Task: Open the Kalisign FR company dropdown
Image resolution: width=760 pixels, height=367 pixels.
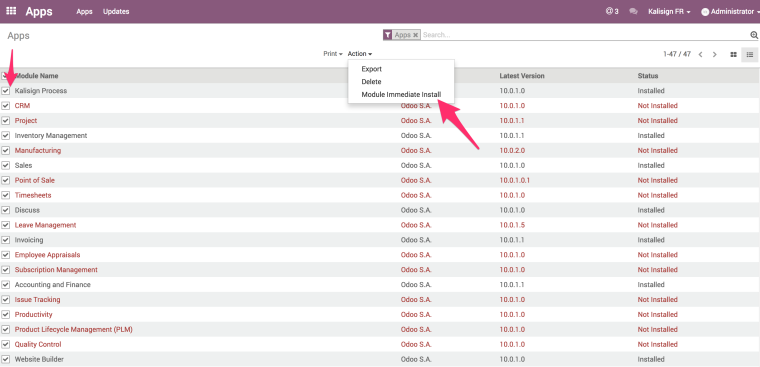Action: coord(669,12)
